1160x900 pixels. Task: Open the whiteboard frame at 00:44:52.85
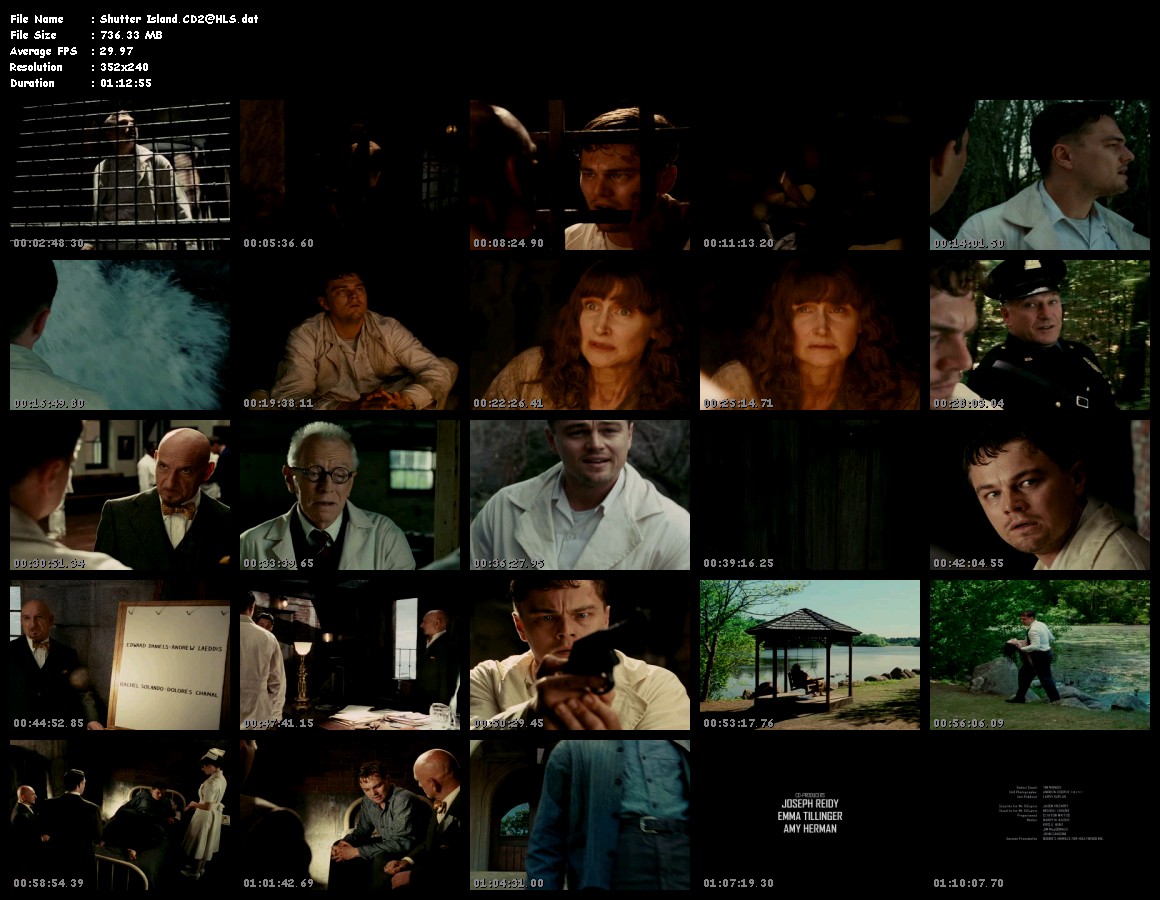coord(120,655)
